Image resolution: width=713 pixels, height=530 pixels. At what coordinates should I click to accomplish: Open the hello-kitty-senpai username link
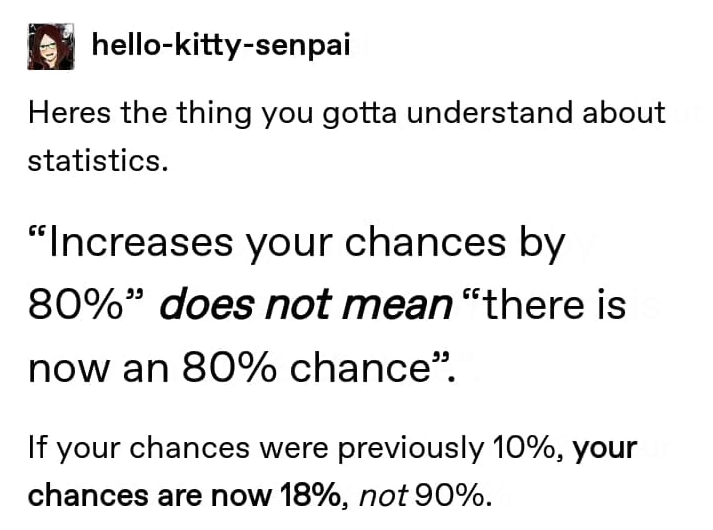click(220, 45)
